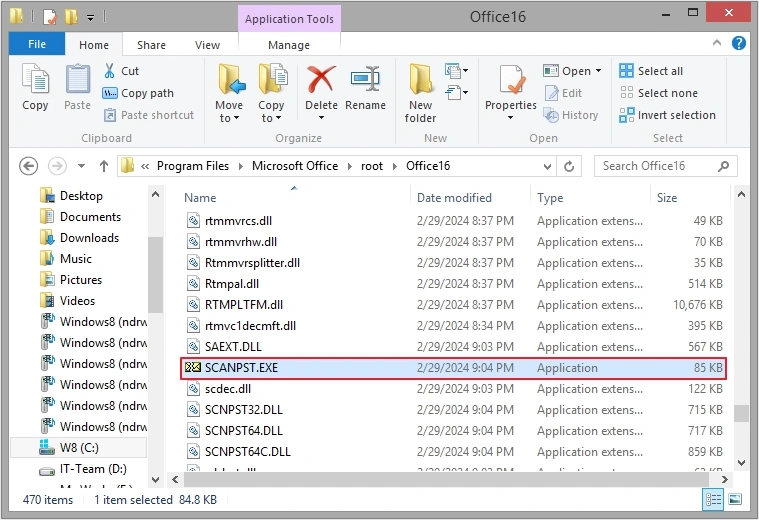
Task: Click the Application Tools contextual tab
Action: 289,19
